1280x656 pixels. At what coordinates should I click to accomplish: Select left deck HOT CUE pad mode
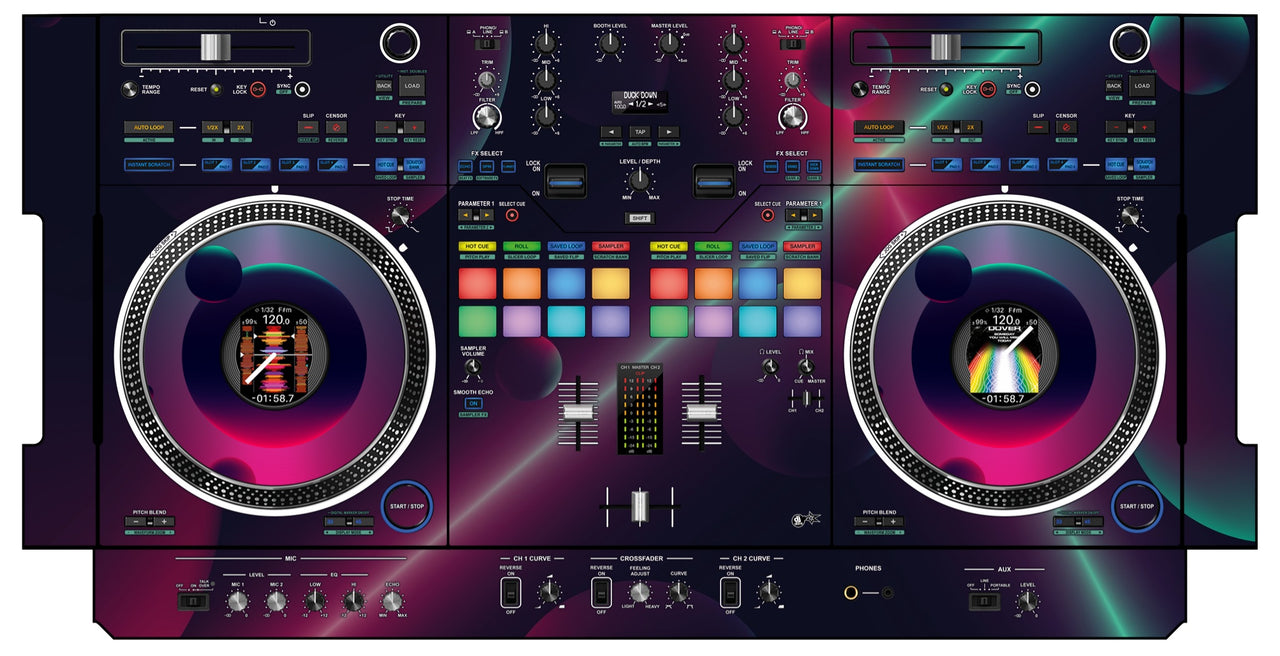point(477,246)
